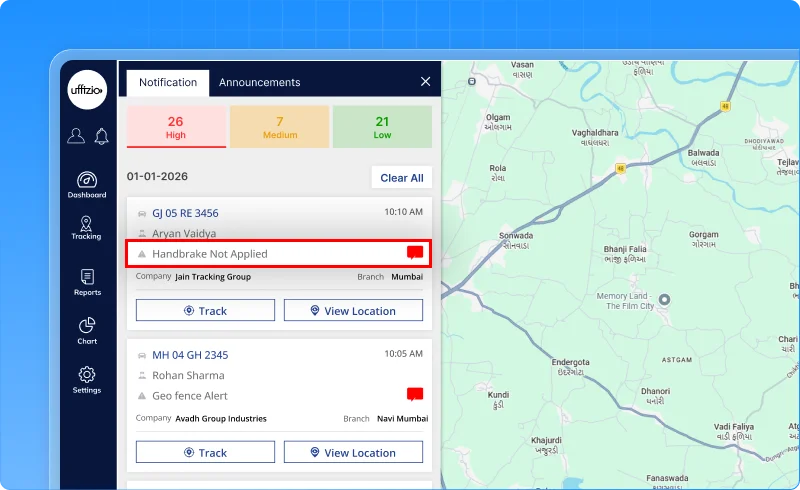This screenshot has width=800, height=490.
Task: Click company name Avadh Group Industries
Action: click(221, 419)
